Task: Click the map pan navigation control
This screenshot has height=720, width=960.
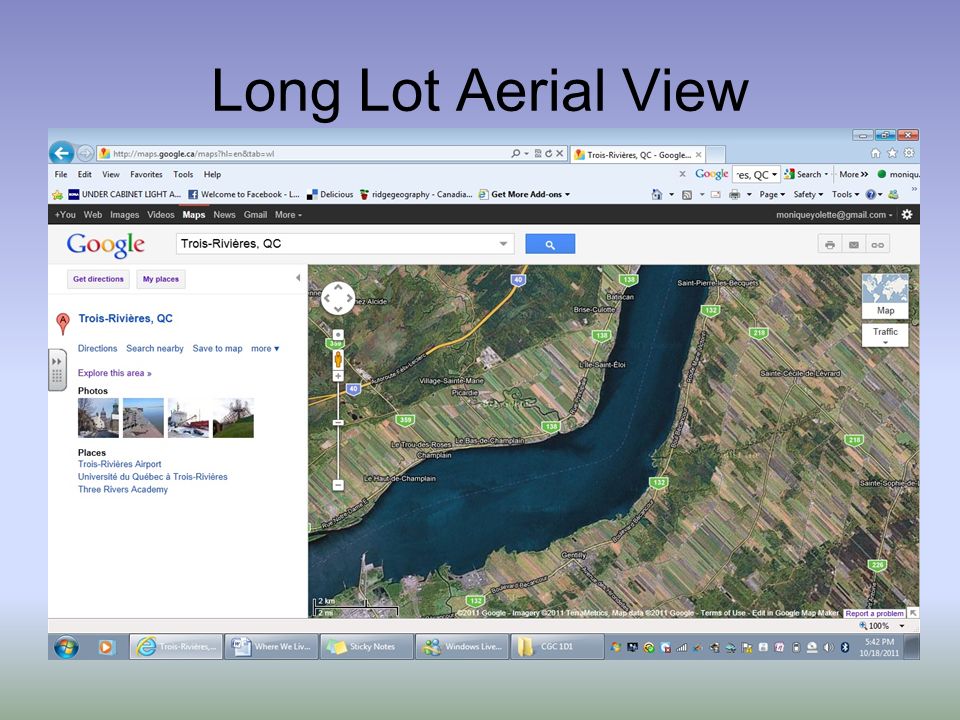Action: (x=338, y=298)
